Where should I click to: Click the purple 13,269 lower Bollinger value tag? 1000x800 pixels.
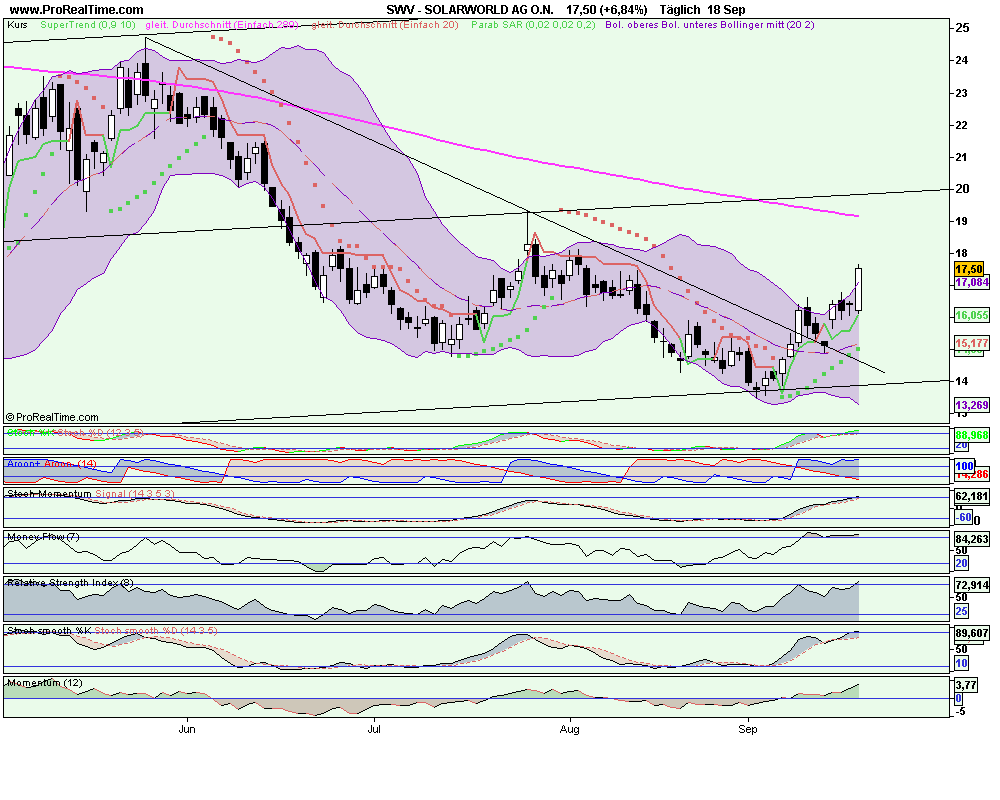971,405
